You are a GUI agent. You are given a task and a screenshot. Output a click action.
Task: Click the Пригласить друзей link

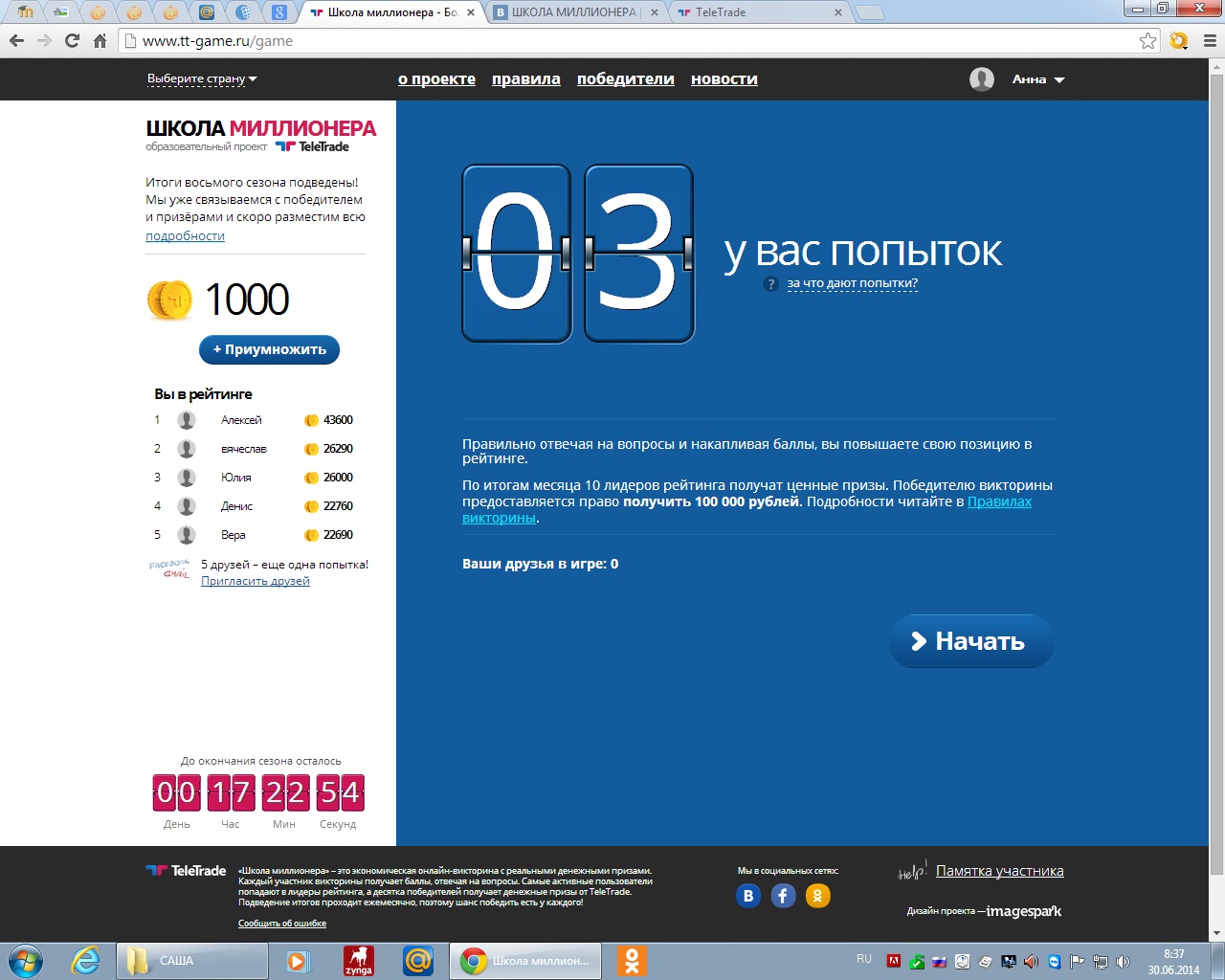click(x=256, y=581)
